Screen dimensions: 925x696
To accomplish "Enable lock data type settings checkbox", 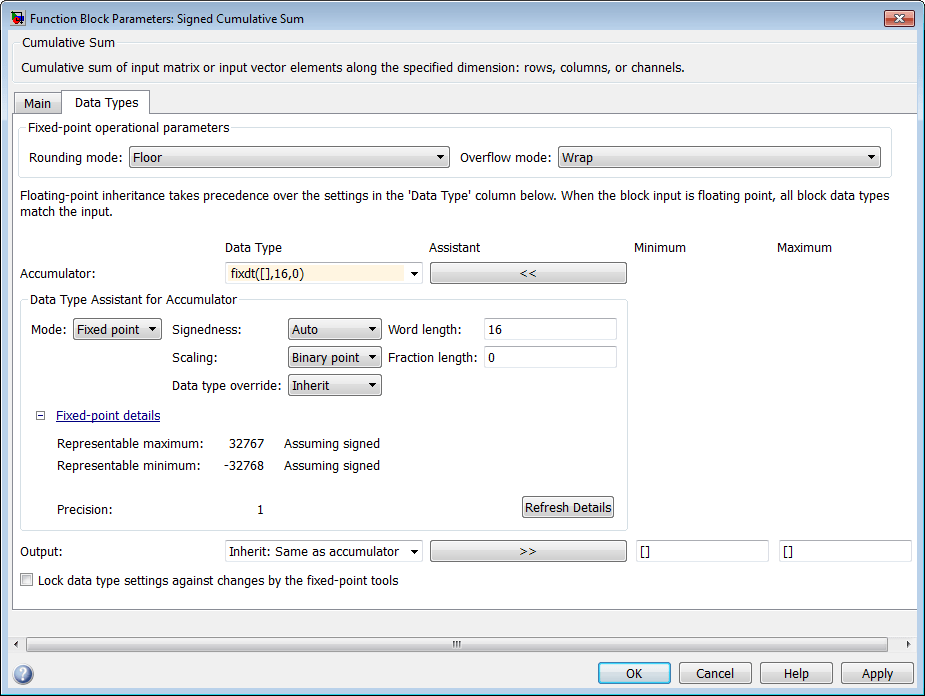I will coord(27,580).
